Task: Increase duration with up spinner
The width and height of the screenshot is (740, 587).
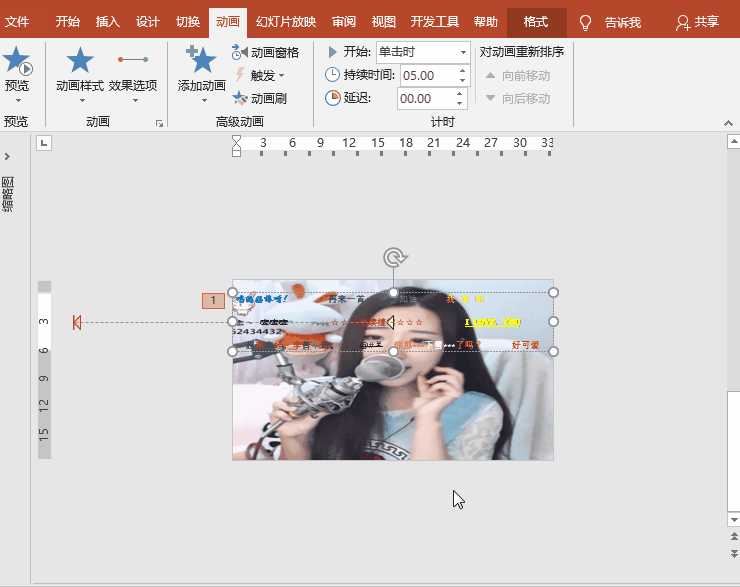Action: click(x=462, y=71)
